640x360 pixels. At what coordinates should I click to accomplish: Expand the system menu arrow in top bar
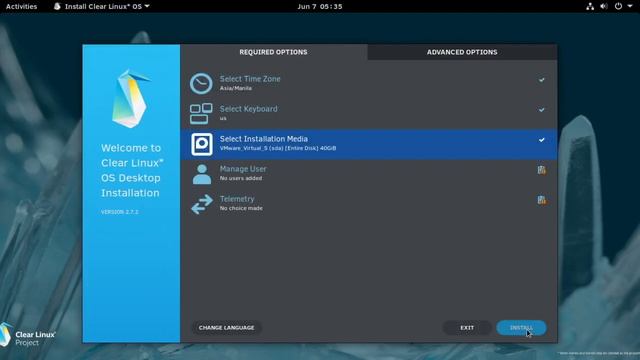[630, 6]
